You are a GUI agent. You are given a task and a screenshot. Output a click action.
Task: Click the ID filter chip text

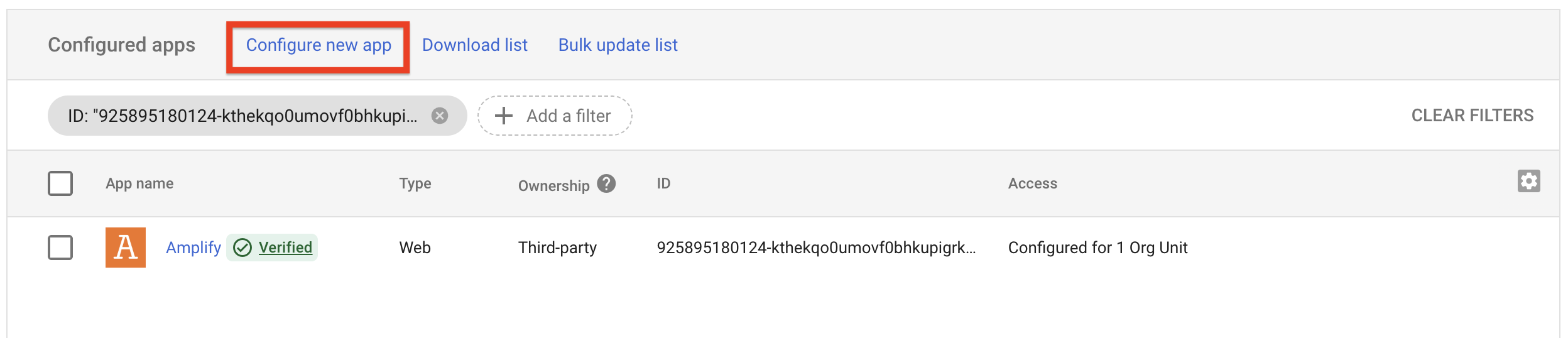[x=242, y=116]
